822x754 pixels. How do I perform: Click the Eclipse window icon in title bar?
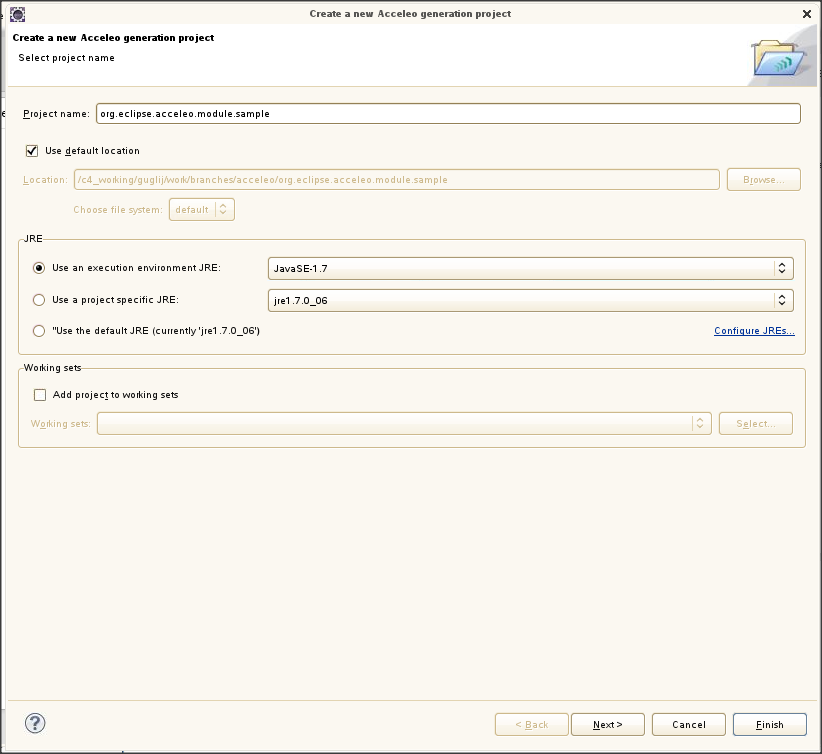[x=17, y=14]
